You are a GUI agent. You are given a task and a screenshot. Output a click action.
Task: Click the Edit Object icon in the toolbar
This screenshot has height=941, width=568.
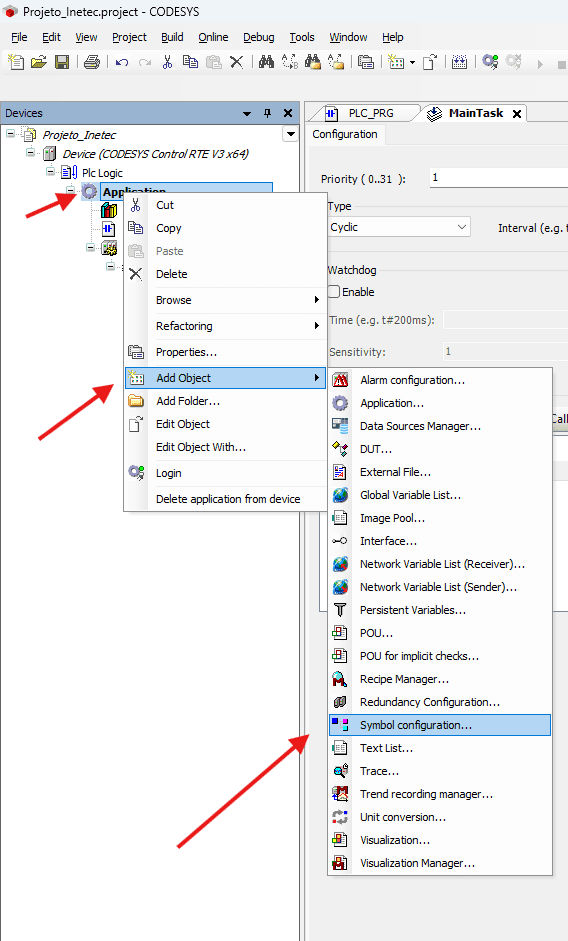430,62
